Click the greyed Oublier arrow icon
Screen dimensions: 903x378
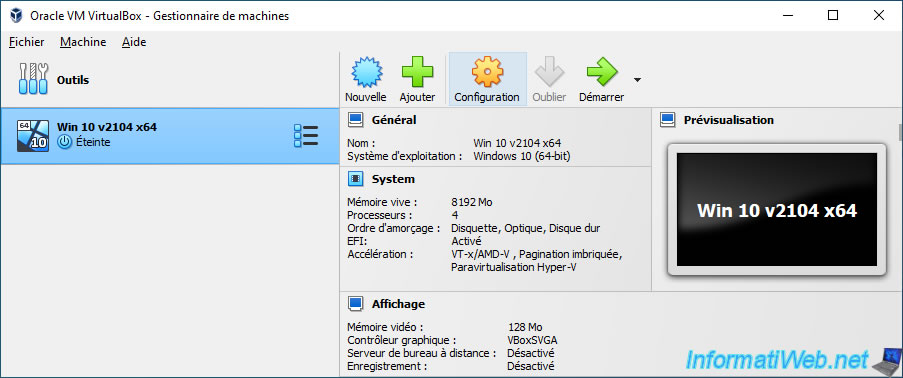549,71
